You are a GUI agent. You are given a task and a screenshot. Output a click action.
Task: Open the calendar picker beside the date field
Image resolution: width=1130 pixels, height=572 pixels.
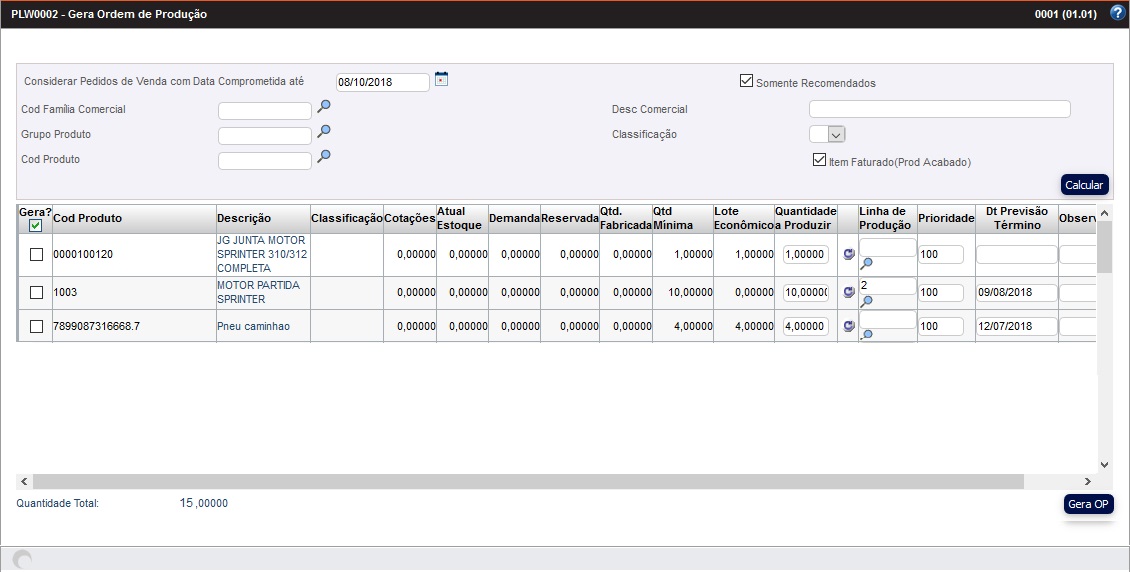pos(441,80)
